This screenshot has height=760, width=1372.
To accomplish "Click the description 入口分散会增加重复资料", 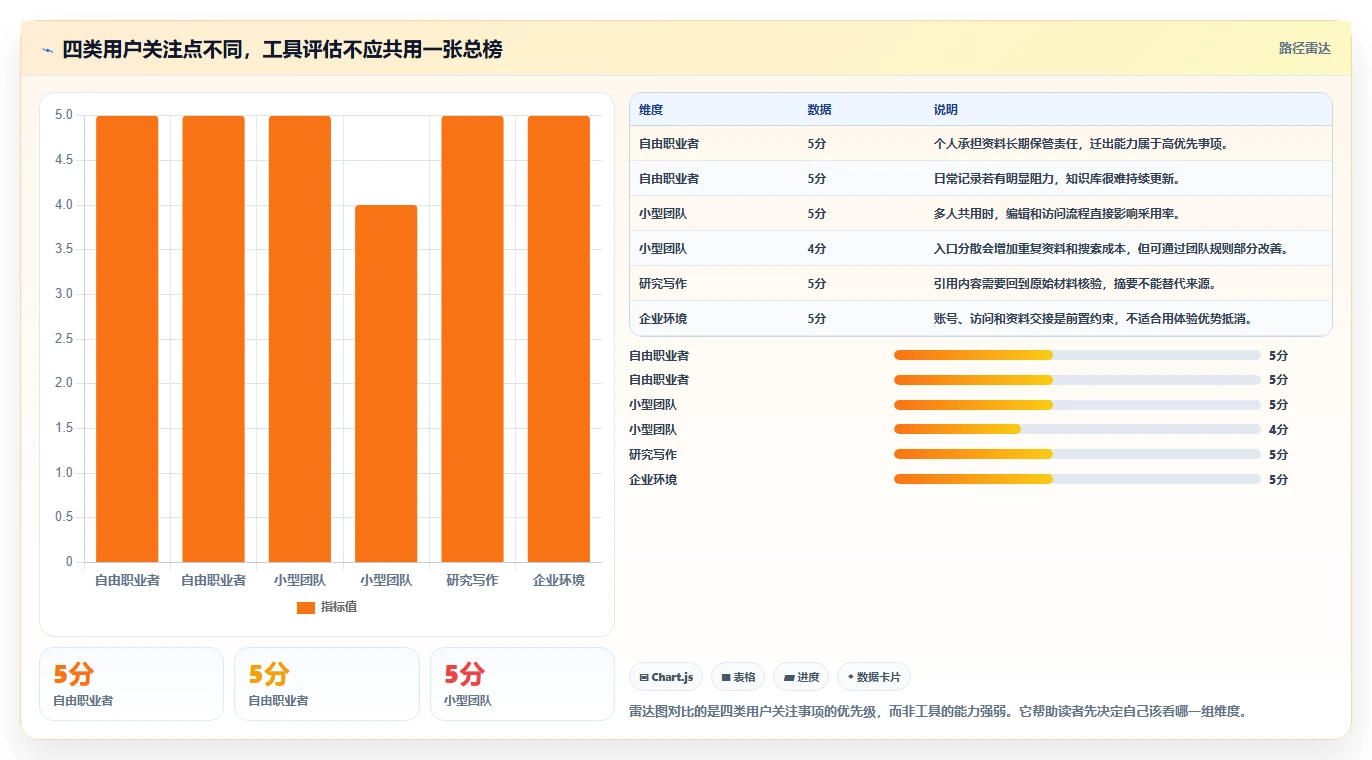I will [1111, 249].
